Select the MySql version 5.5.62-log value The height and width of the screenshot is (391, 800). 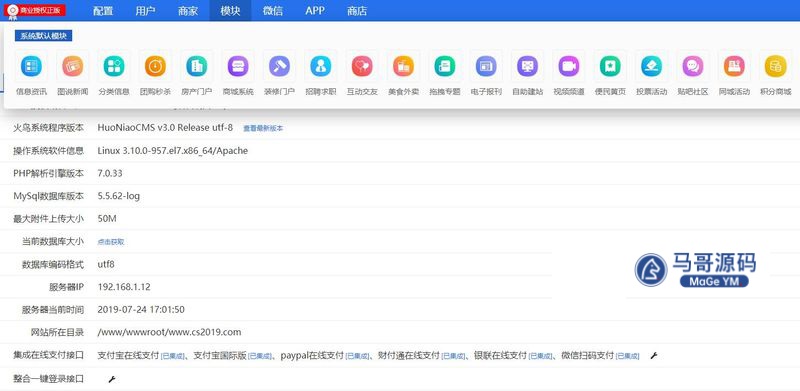[118, 196]
